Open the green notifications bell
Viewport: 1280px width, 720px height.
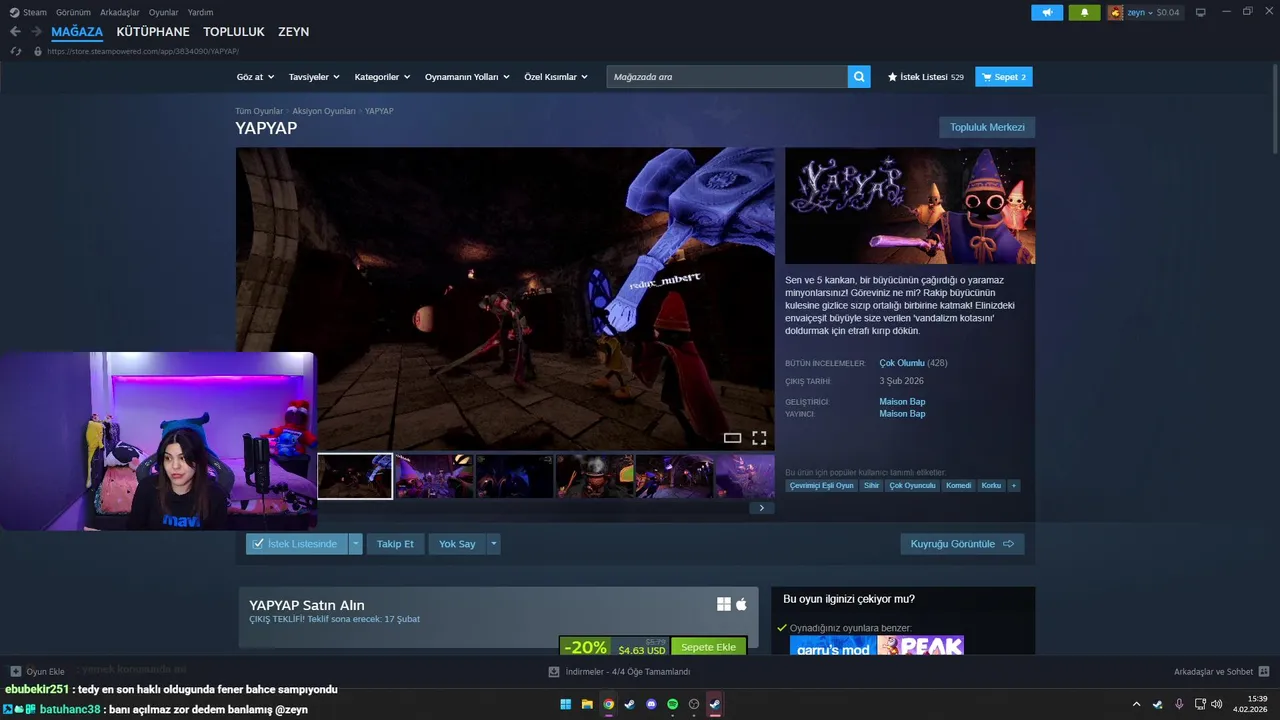1084,12
